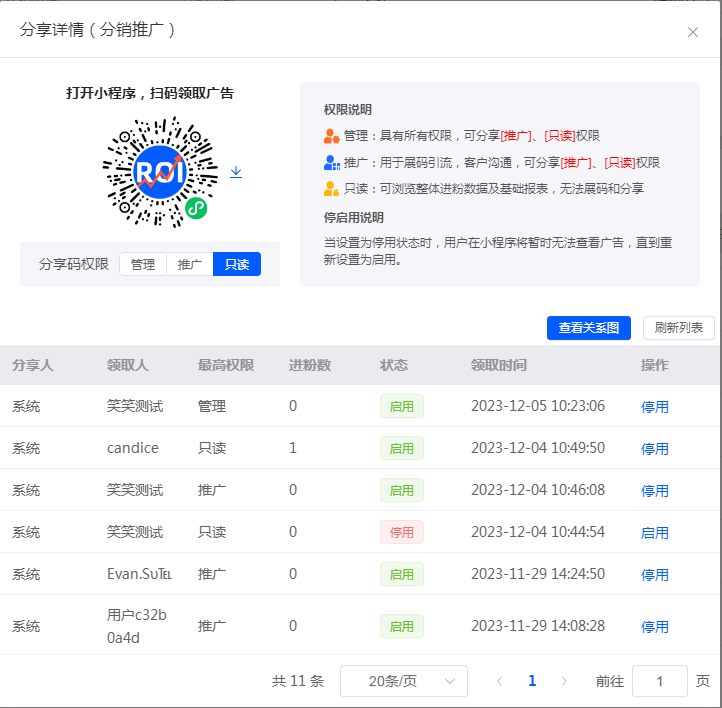
Task: Disable 用户c32b0a4d share via 停用
Action: click(654, 627)
